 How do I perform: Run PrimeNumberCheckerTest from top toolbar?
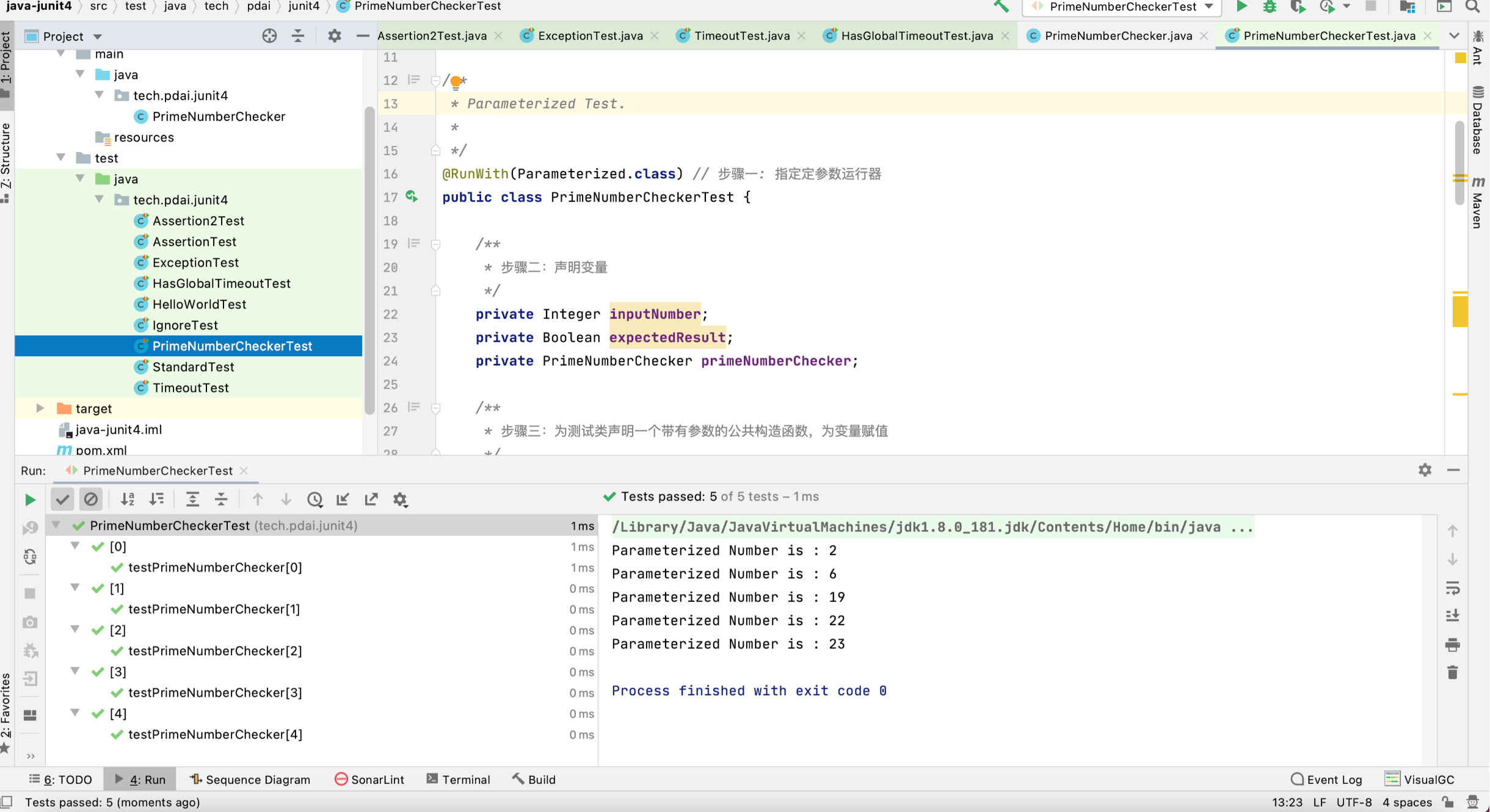1241,7
